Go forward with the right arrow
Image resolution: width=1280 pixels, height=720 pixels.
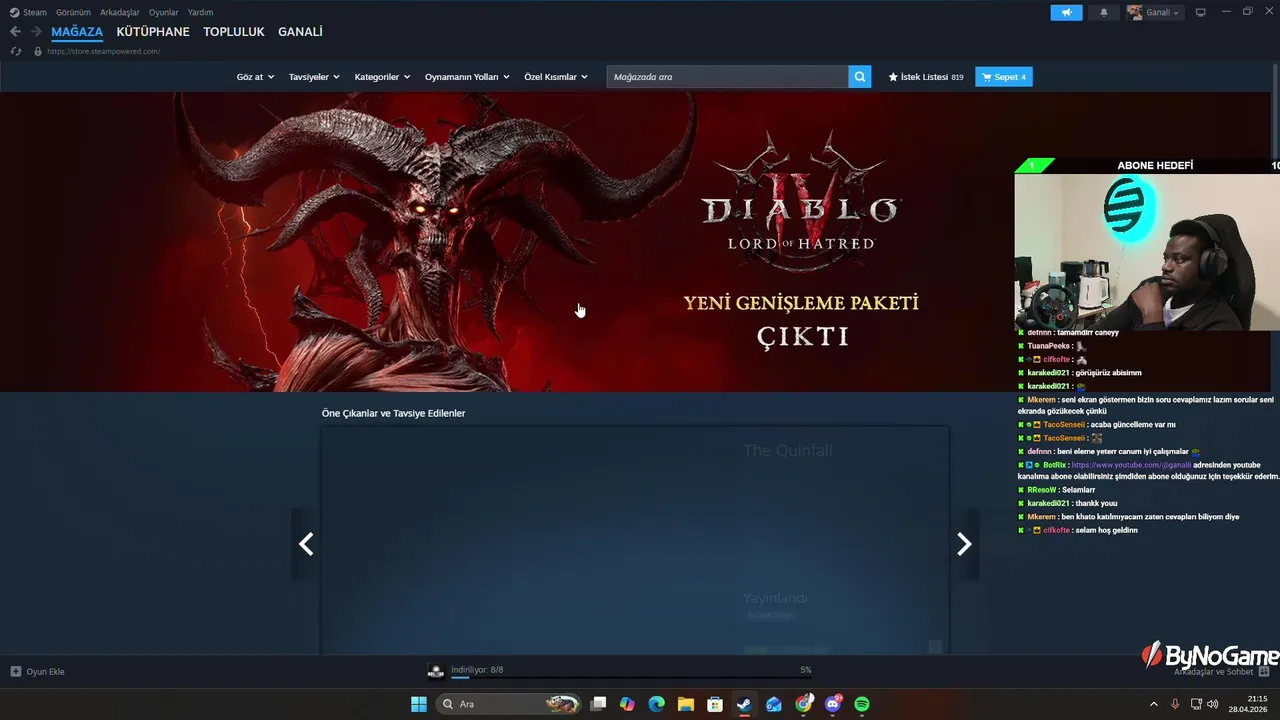click(x=36, y=32)
